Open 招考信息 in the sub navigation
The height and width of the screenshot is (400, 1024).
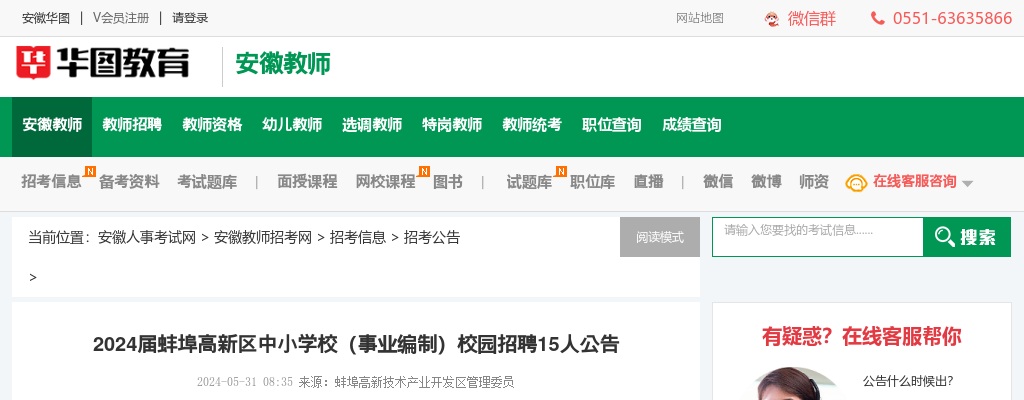(52, 182)
